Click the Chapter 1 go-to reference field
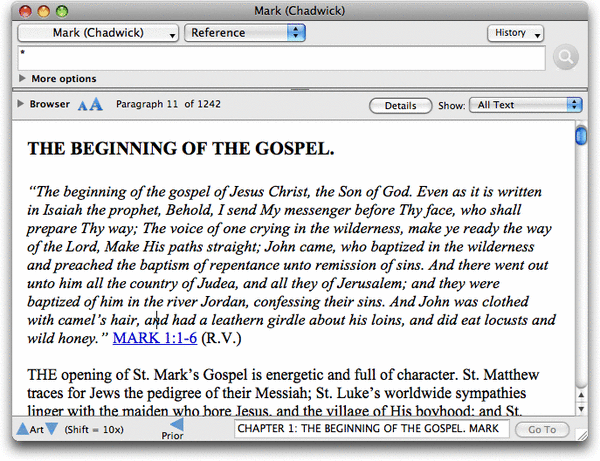The height and width of the screenshot is (461, 600). [371, 430]
